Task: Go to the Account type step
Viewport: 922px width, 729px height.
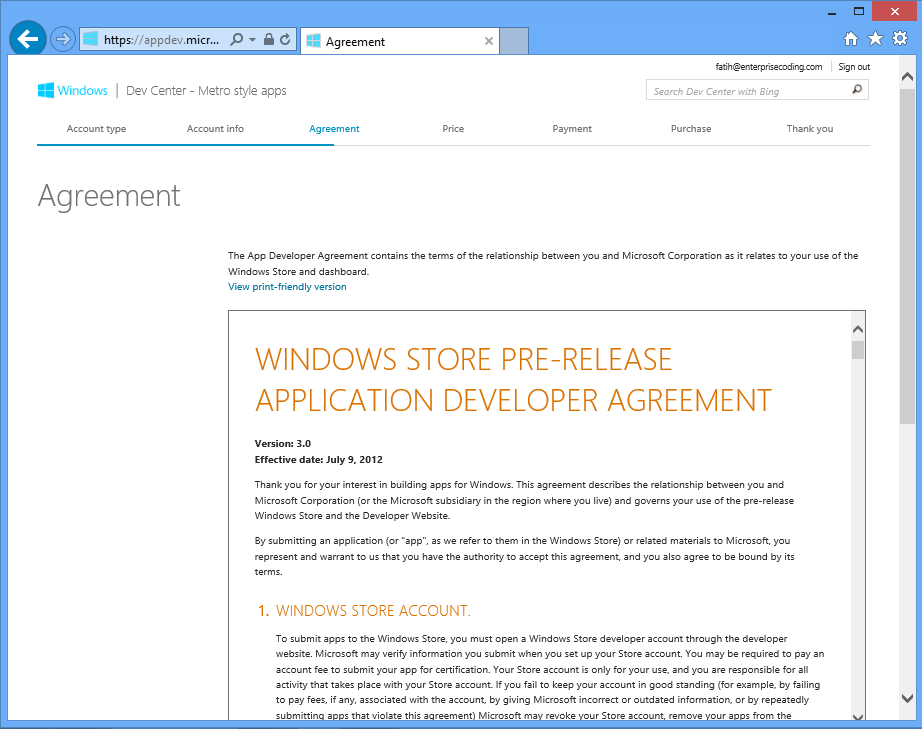Action: point(96,129)
